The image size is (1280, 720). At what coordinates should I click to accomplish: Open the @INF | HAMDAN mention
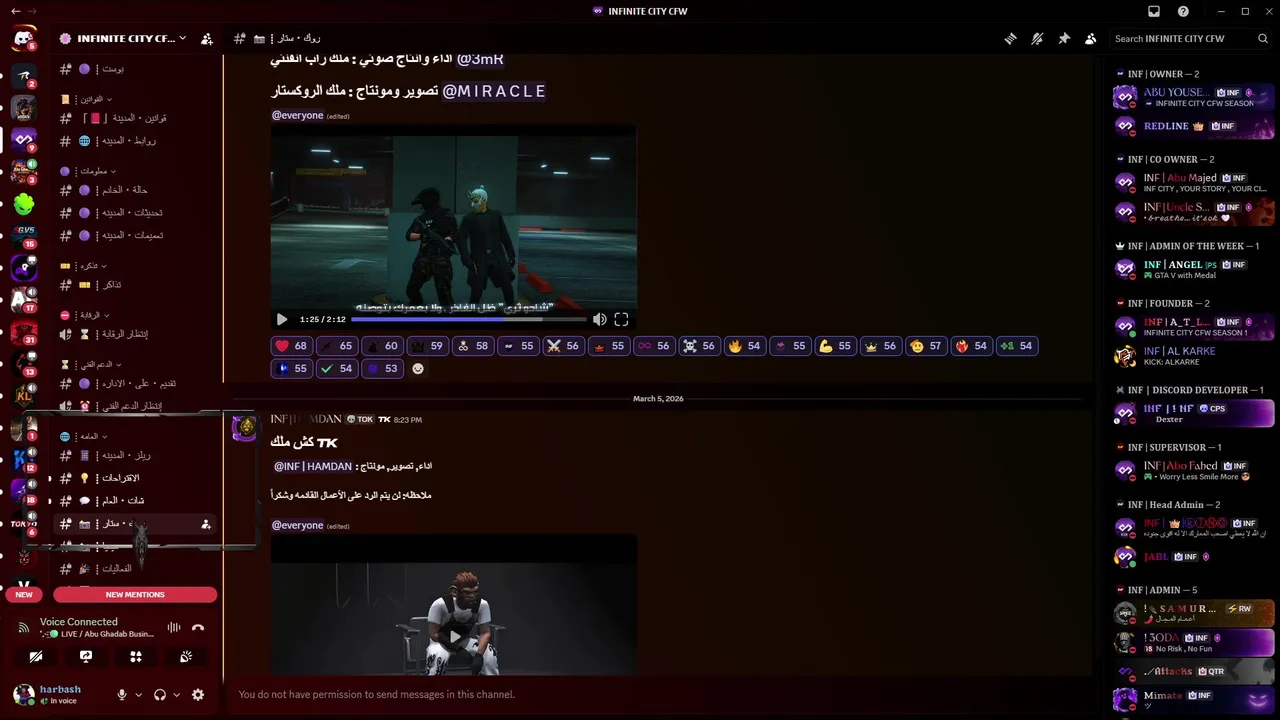[x=314, y=466]
